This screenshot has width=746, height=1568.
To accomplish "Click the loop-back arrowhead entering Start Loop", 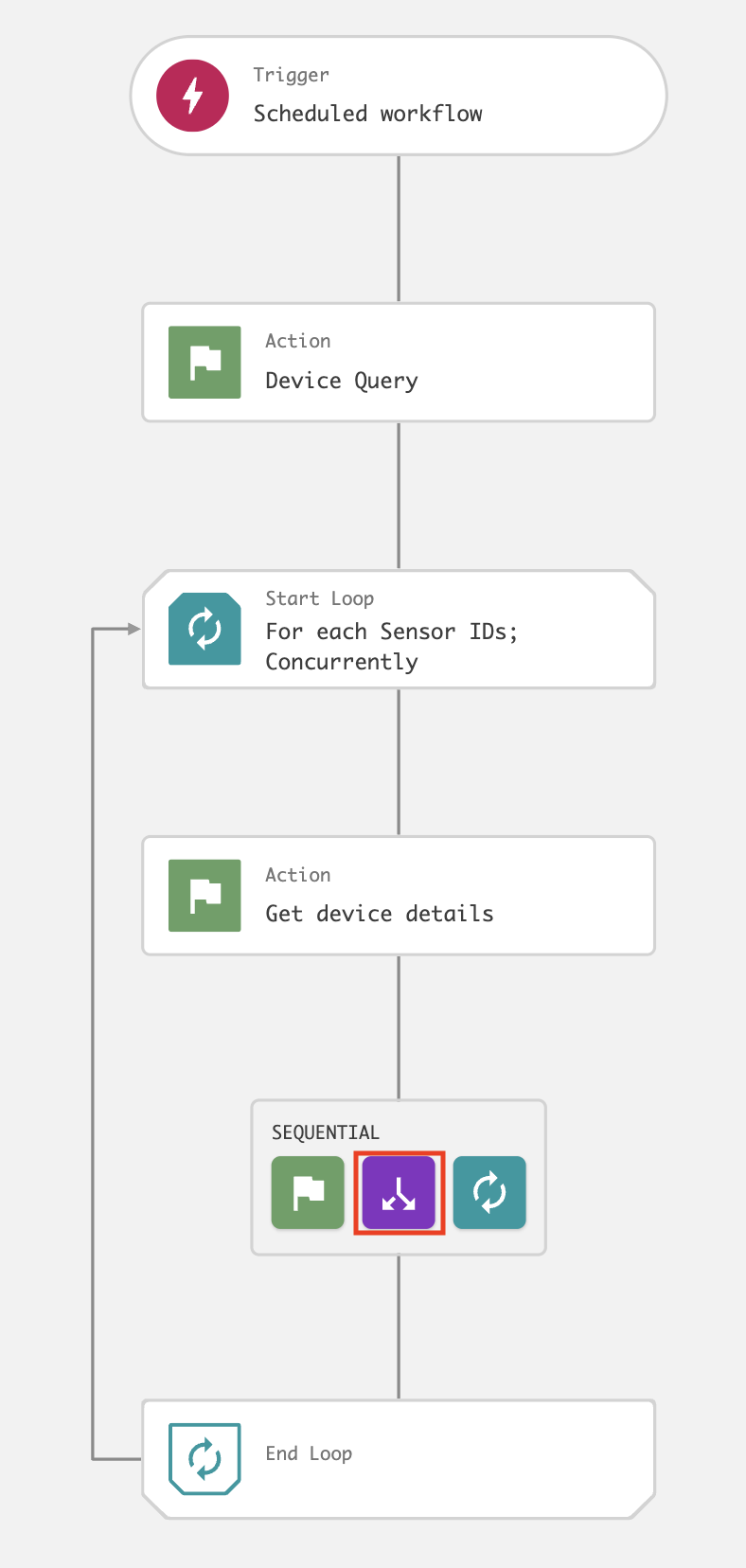I will click(x=133, y=629).
